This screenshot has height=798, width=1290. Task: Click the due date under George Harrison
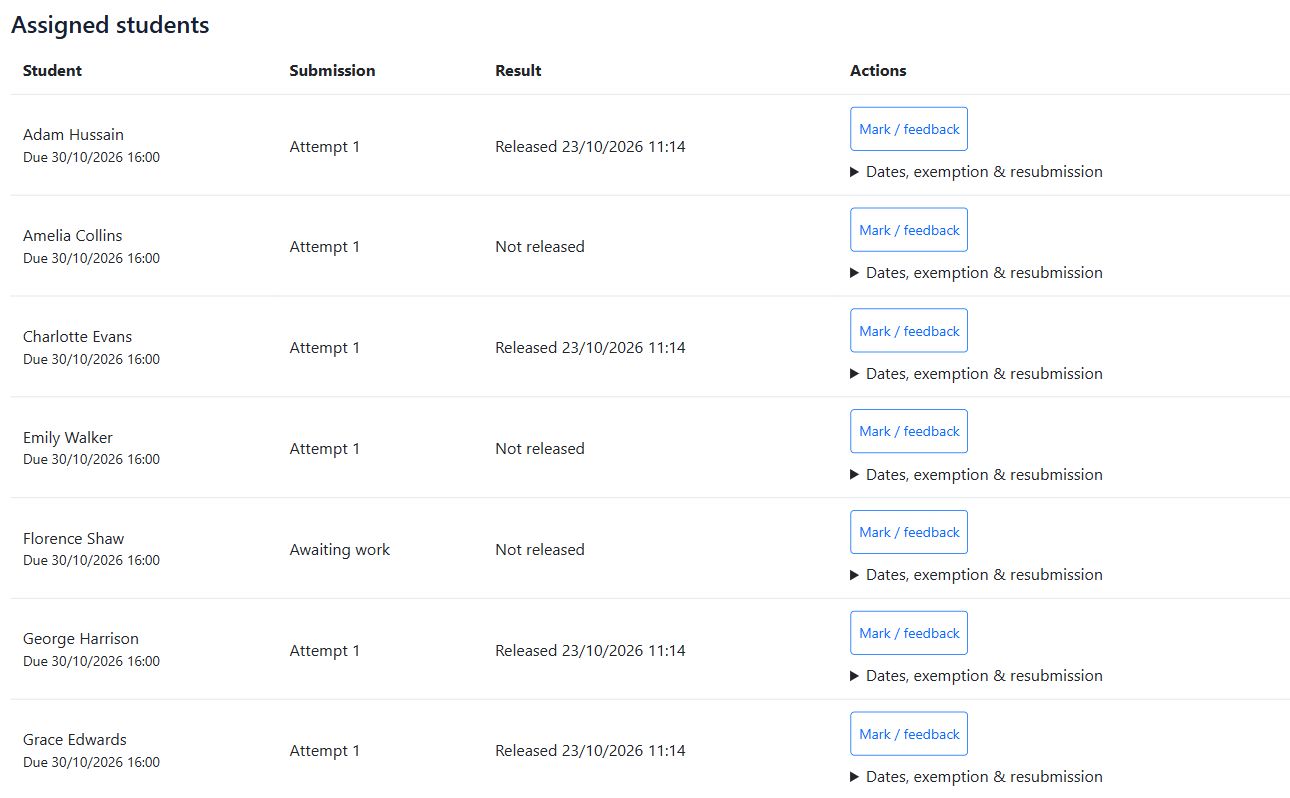point(91,662)
